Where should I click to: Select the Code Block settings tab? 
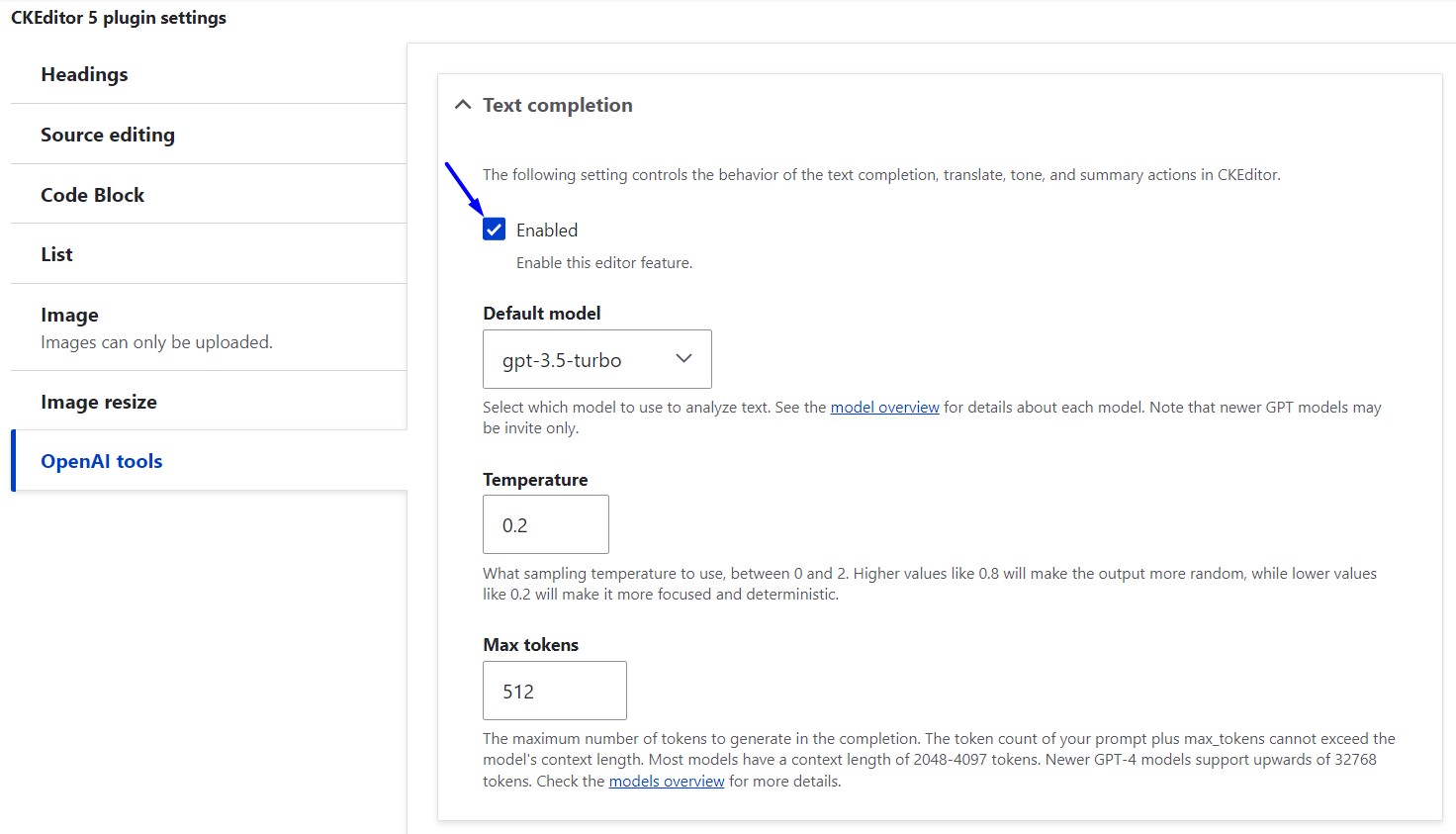tap(209, 195)
